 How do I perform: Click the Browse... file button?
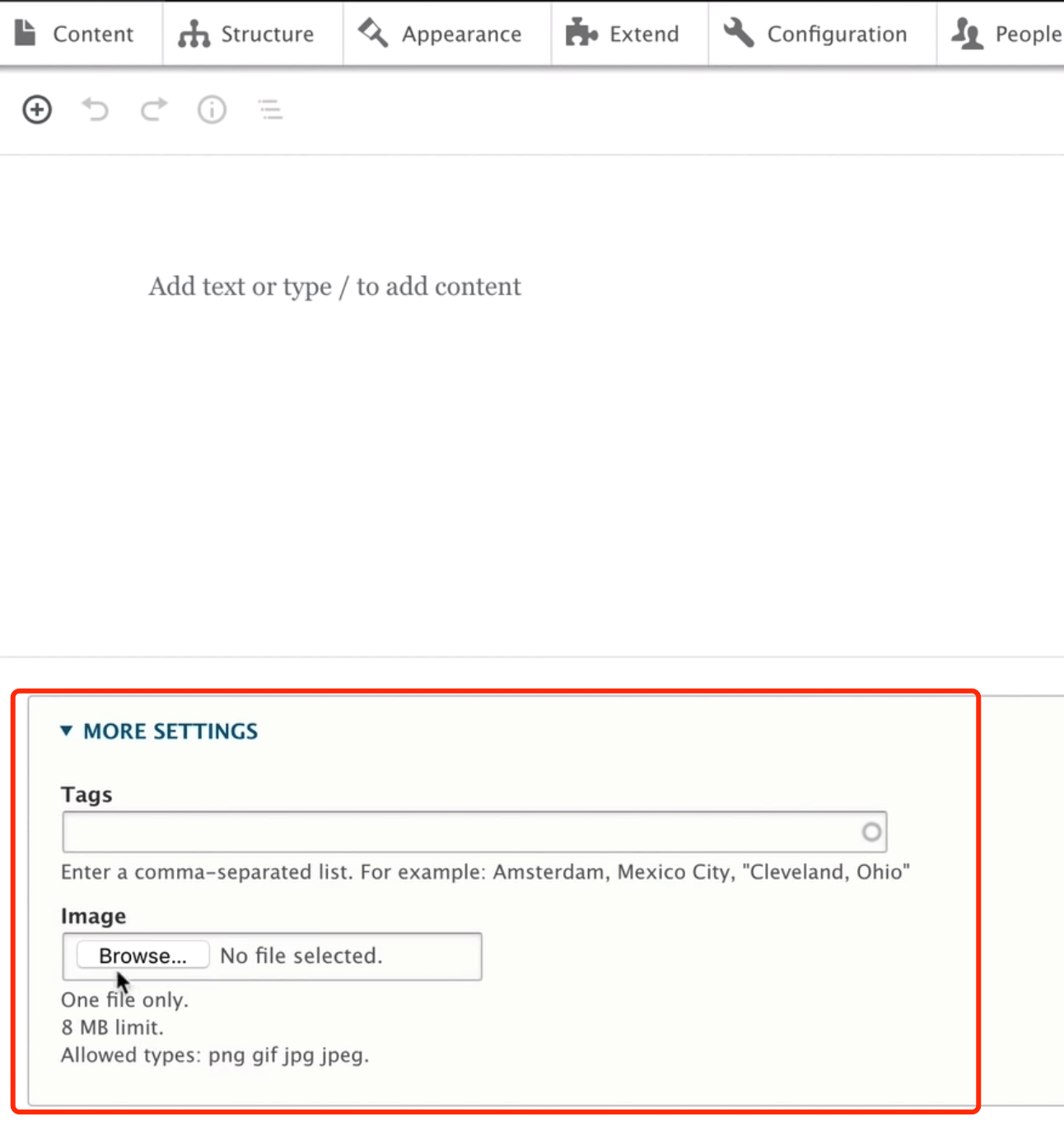[143, 955]
